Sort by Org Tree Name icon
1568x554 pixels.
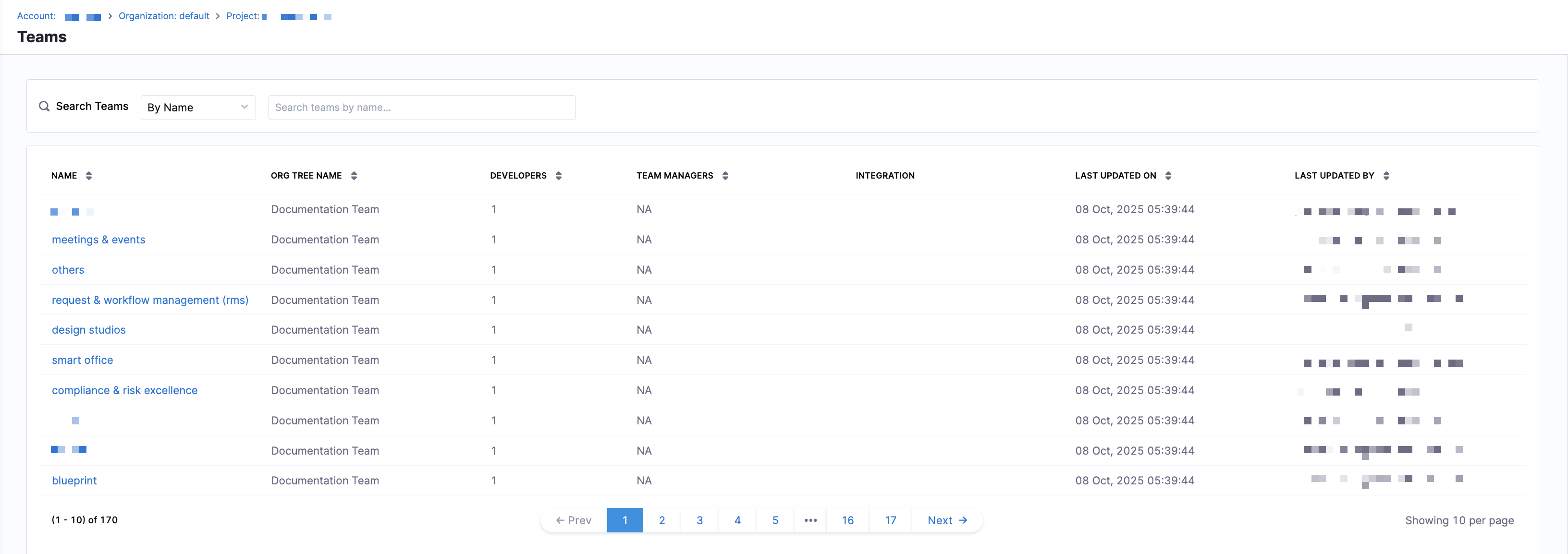(354, 176)
